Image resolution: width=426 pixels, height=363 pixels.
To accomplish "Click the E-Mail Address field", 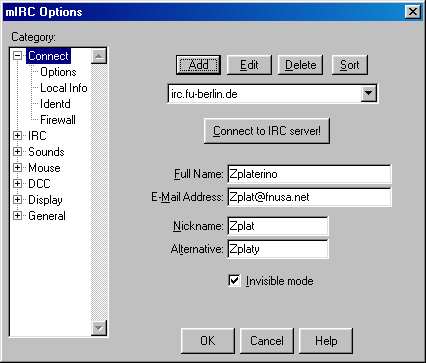I will [309, 197].
